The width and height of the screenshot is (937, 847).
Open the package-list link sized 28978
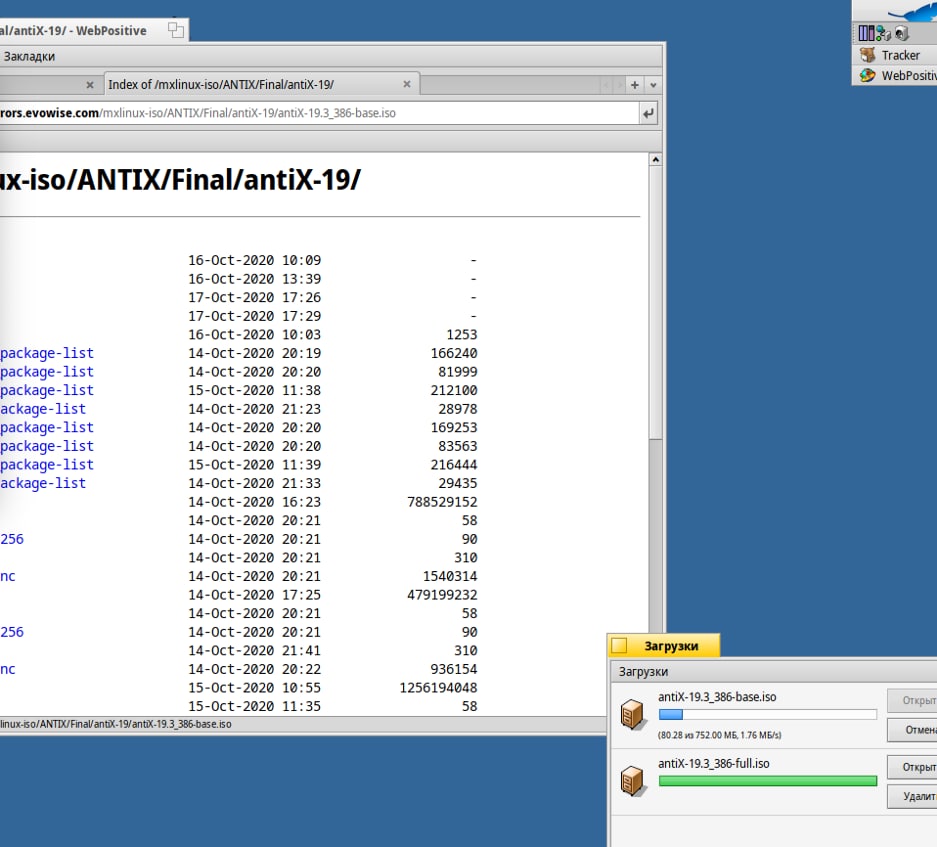click(x=43, y=409)
